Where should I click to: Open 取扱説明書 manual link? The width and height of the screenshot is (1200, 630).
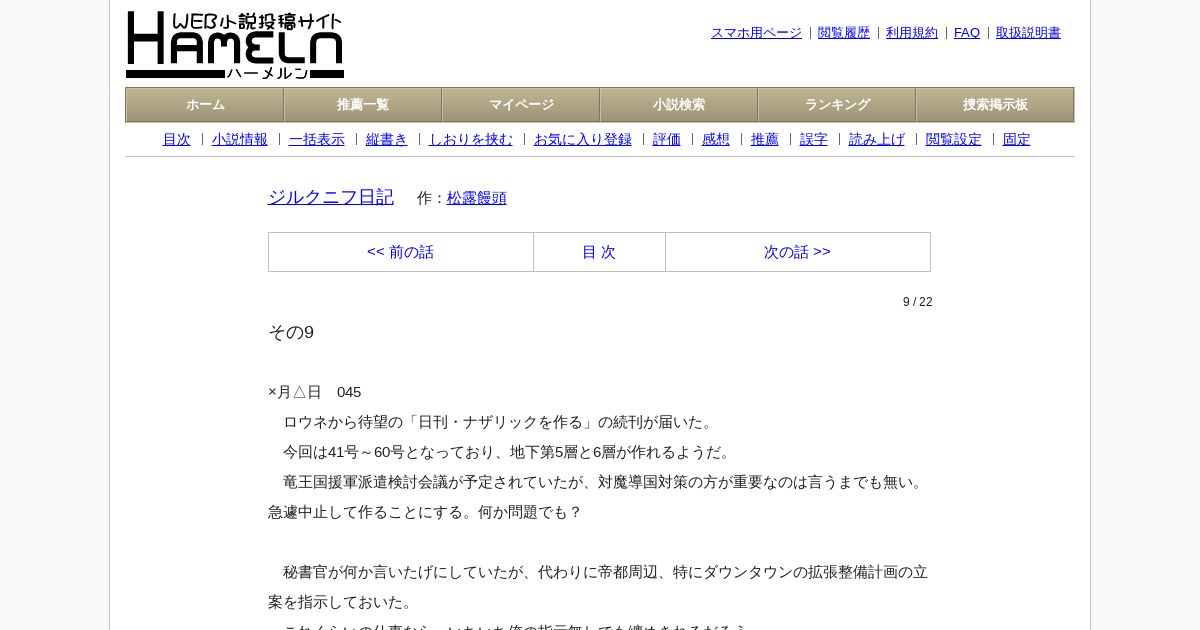click(1028, 33)
